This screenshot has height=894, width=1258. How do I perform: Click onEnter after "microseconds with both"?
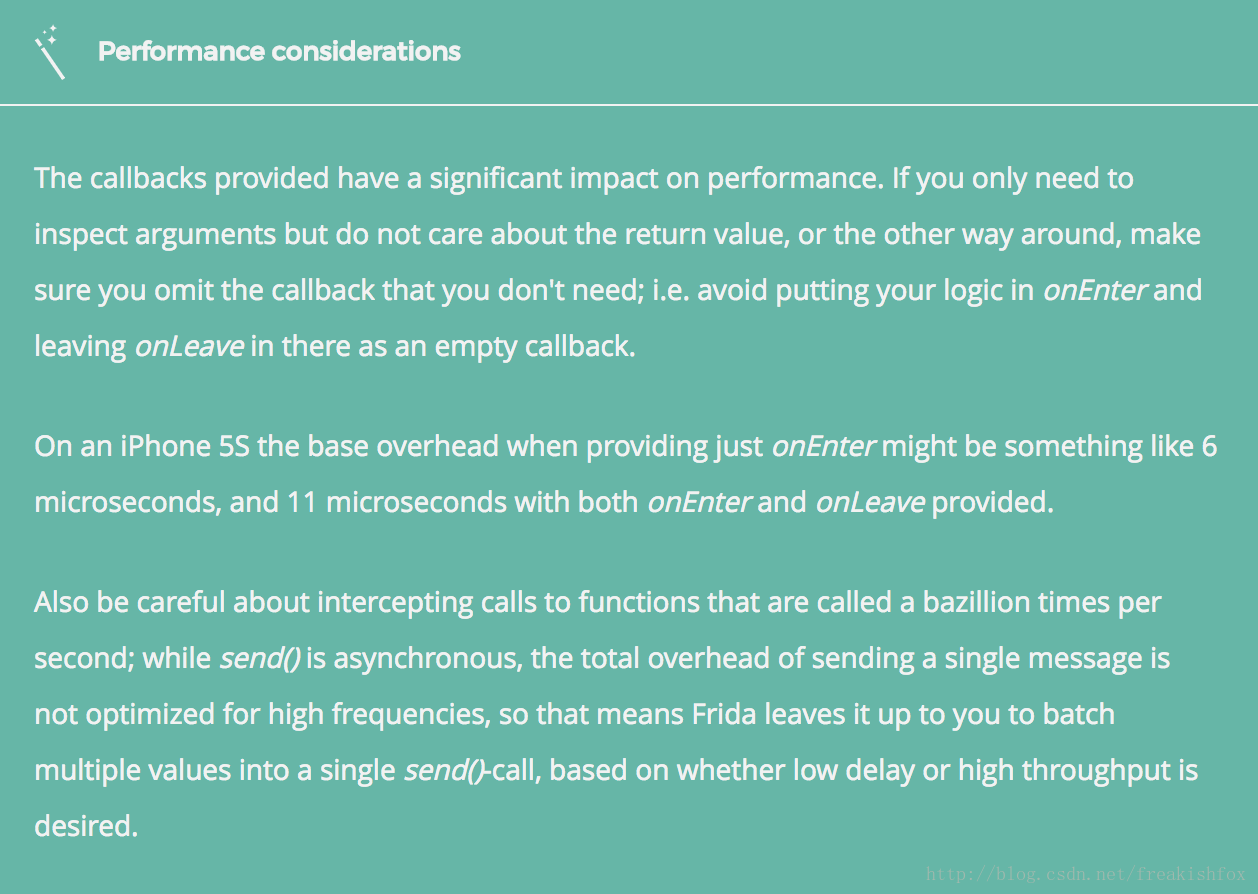pyautogui.click(x=699, y=502)
